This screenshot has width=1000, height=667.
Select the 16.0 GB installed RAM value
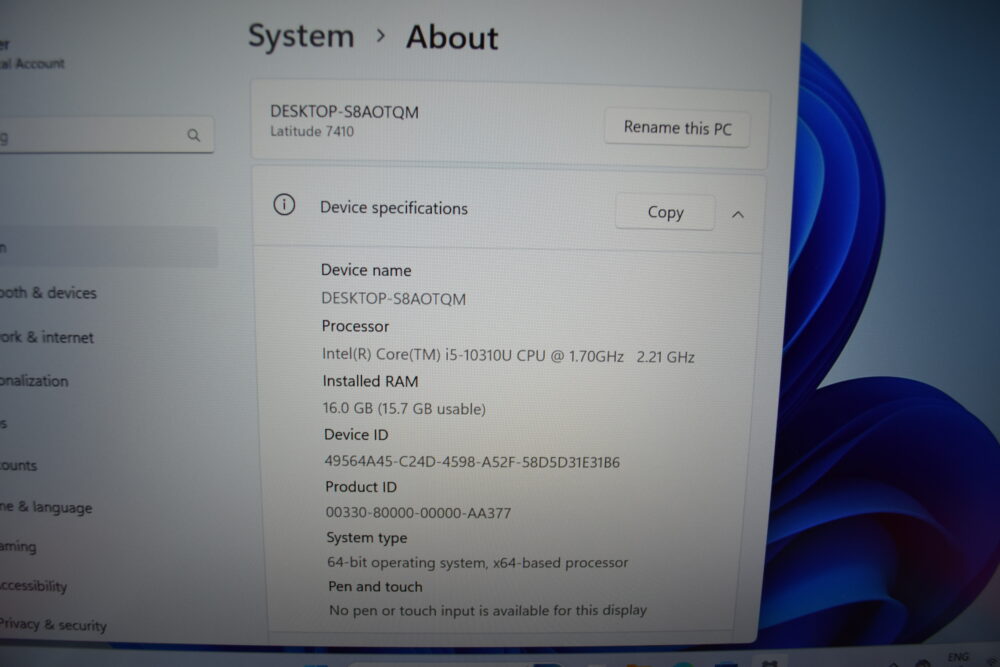[404, 409]
